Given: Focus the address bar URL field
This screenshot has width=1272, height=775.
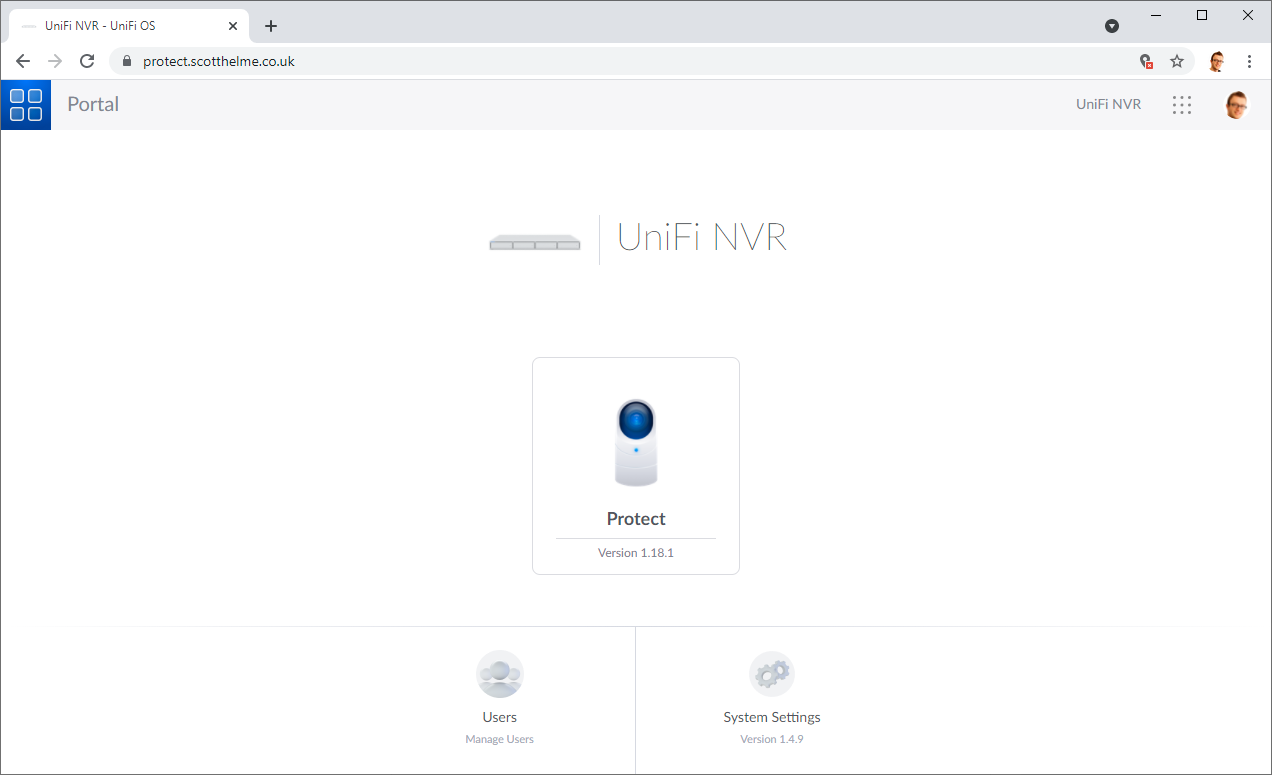Looking at the screenshot, I should point(600,61).
